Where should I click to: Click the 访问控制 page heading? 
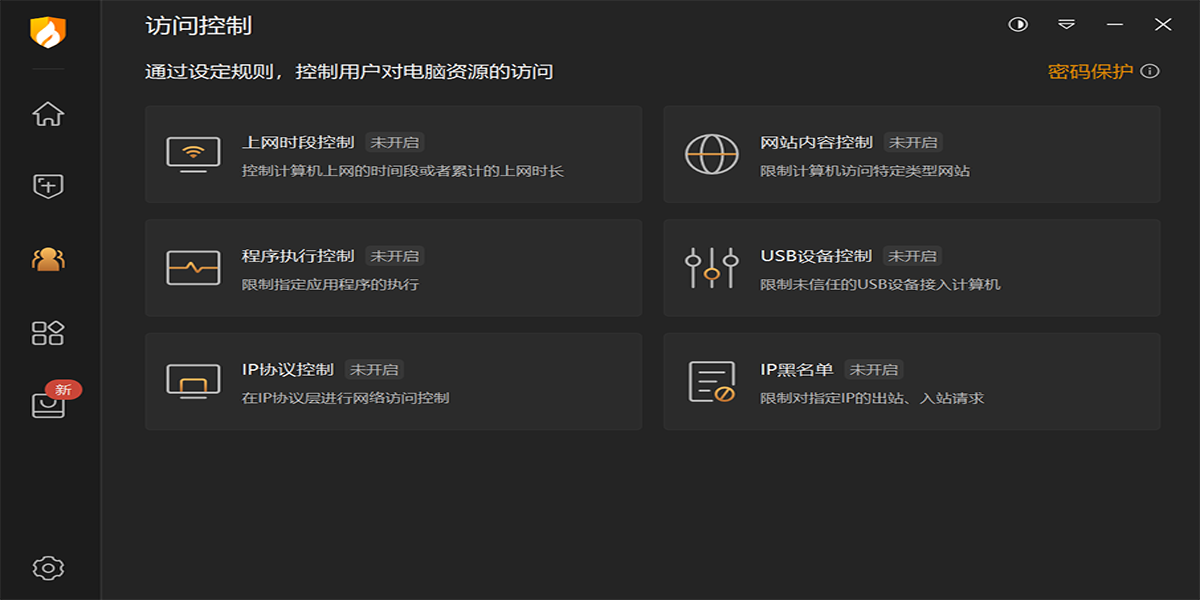pos(198,26)
